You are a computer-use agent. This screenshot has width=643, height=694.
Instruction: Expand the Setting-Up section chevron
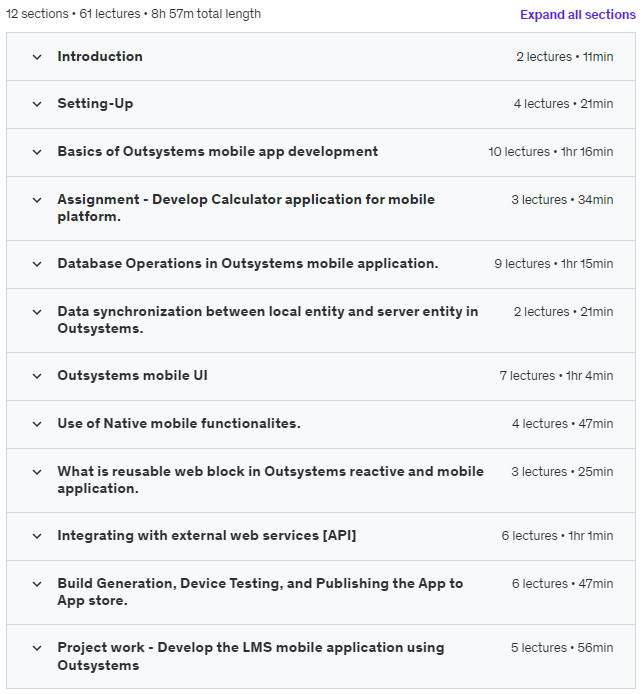(x=37, y=104)
